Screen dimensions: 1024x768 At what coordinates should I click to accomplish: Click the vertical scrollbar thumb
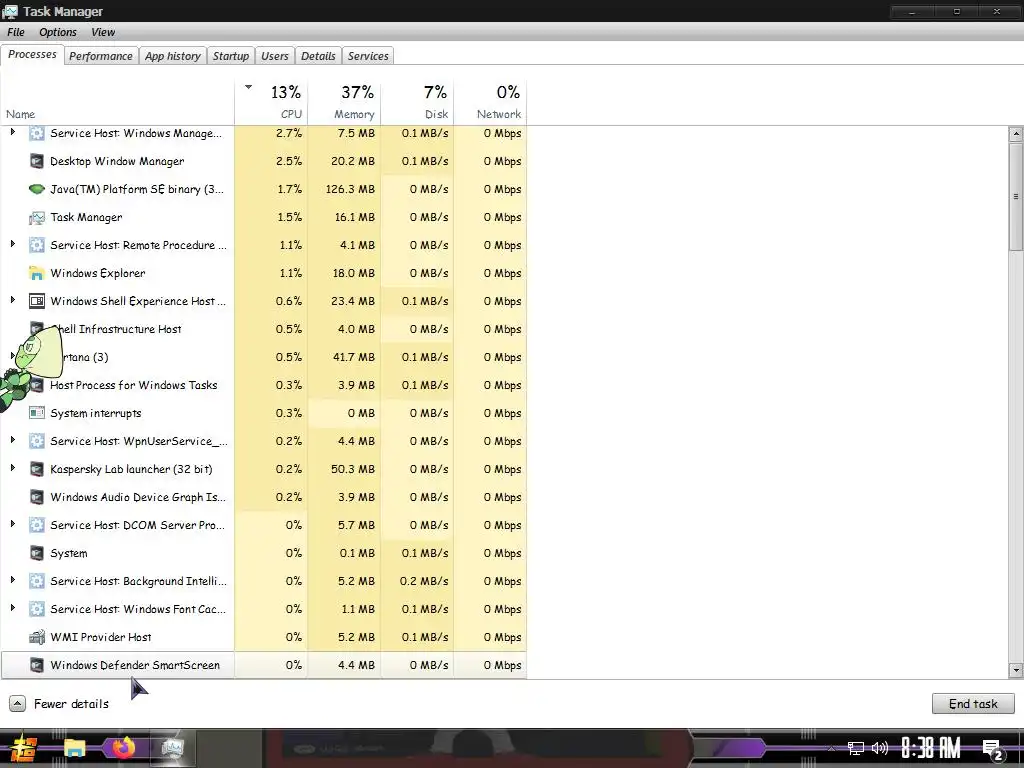[1016, 196]
